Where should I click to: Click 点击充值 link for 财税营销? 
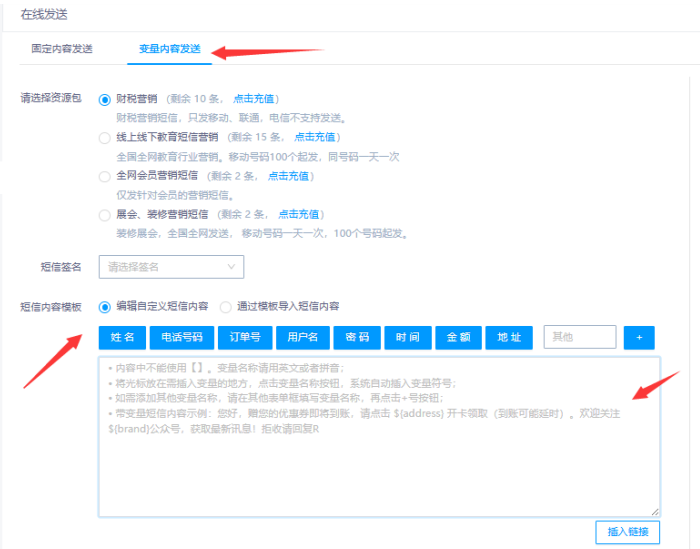tap(256, 99)
